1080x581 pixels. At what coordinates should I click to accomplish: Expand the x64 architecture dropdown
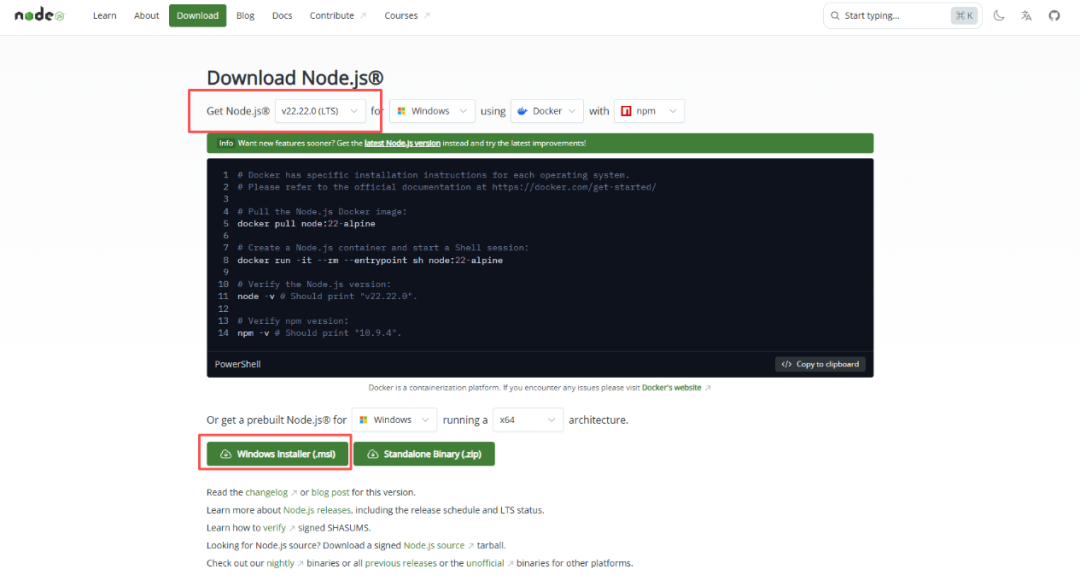pyautogui.click(x=528, y=420)
